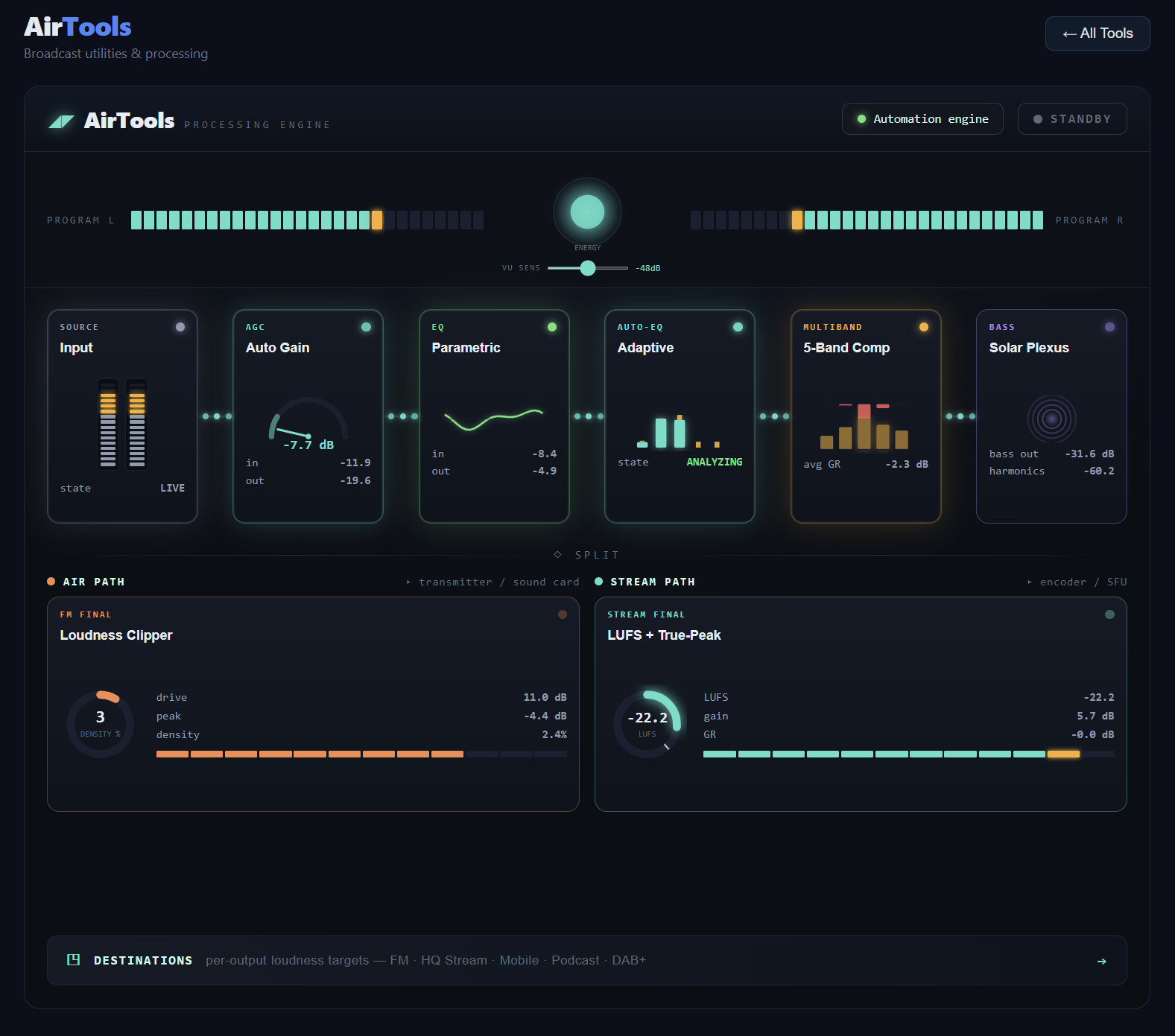
Task: Click the SPLIT diamond marker
Action: [557, 555]
